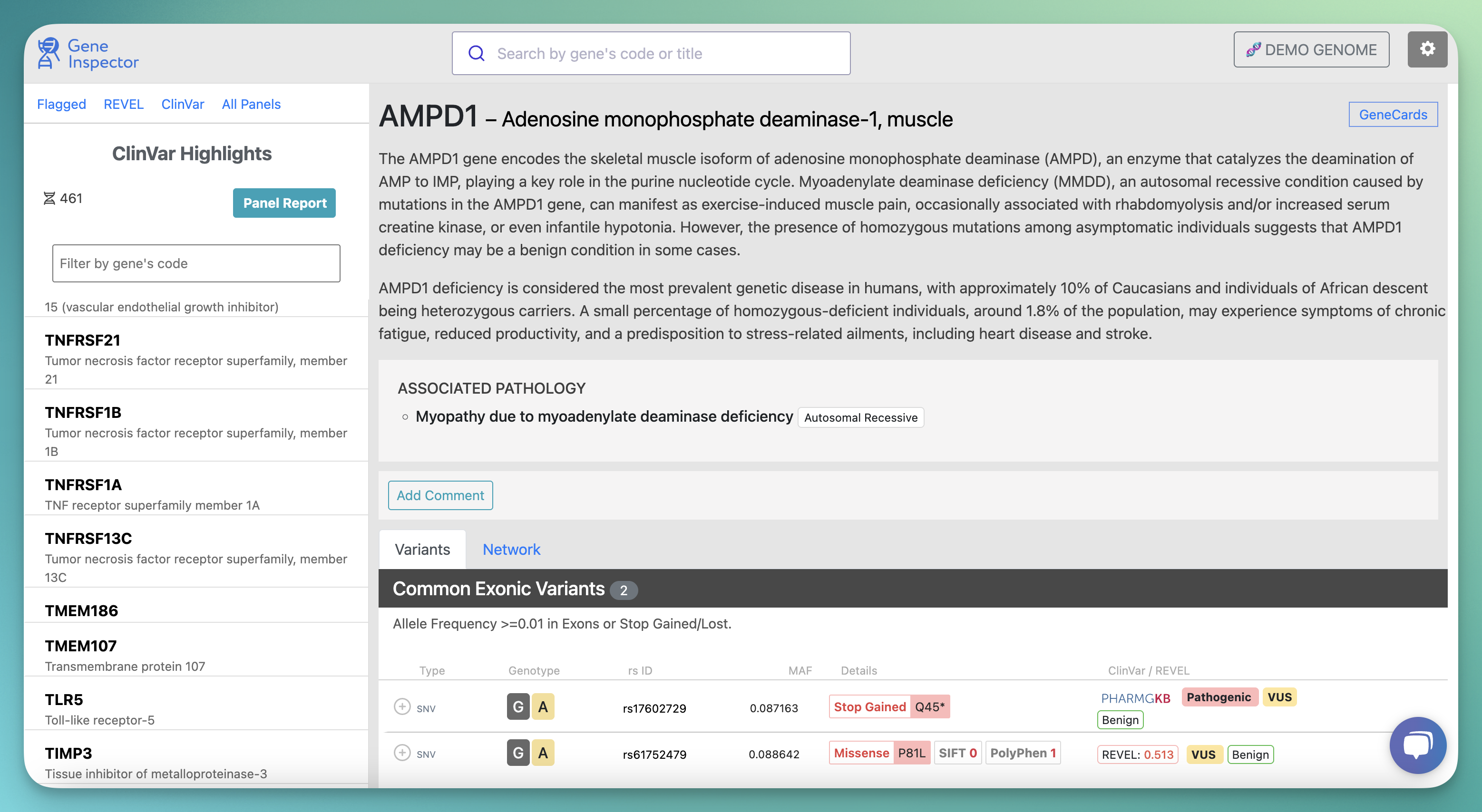The image size is (1482, 812).
Task: Click the Add Comment button
Action: click(x=440, y=495)
